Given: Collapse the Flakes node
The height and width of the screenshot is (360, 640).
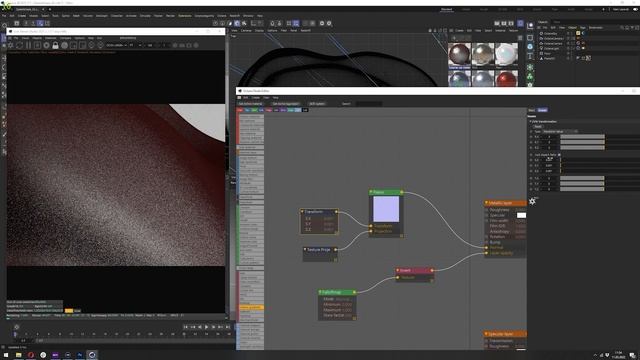Looking at the screenshot, I should click(371, 192).
